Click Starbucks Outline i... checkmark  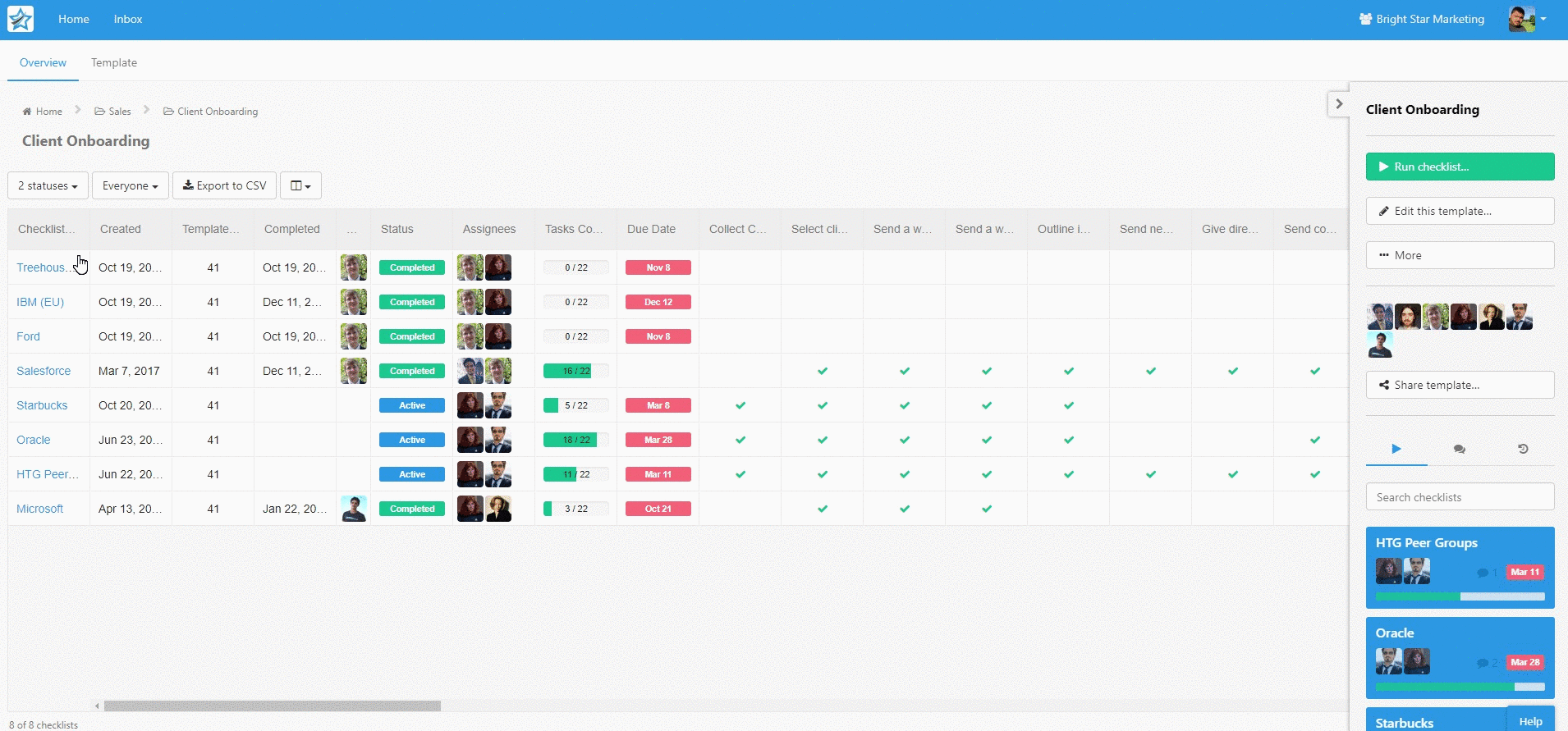click(x=1069, y=405)
